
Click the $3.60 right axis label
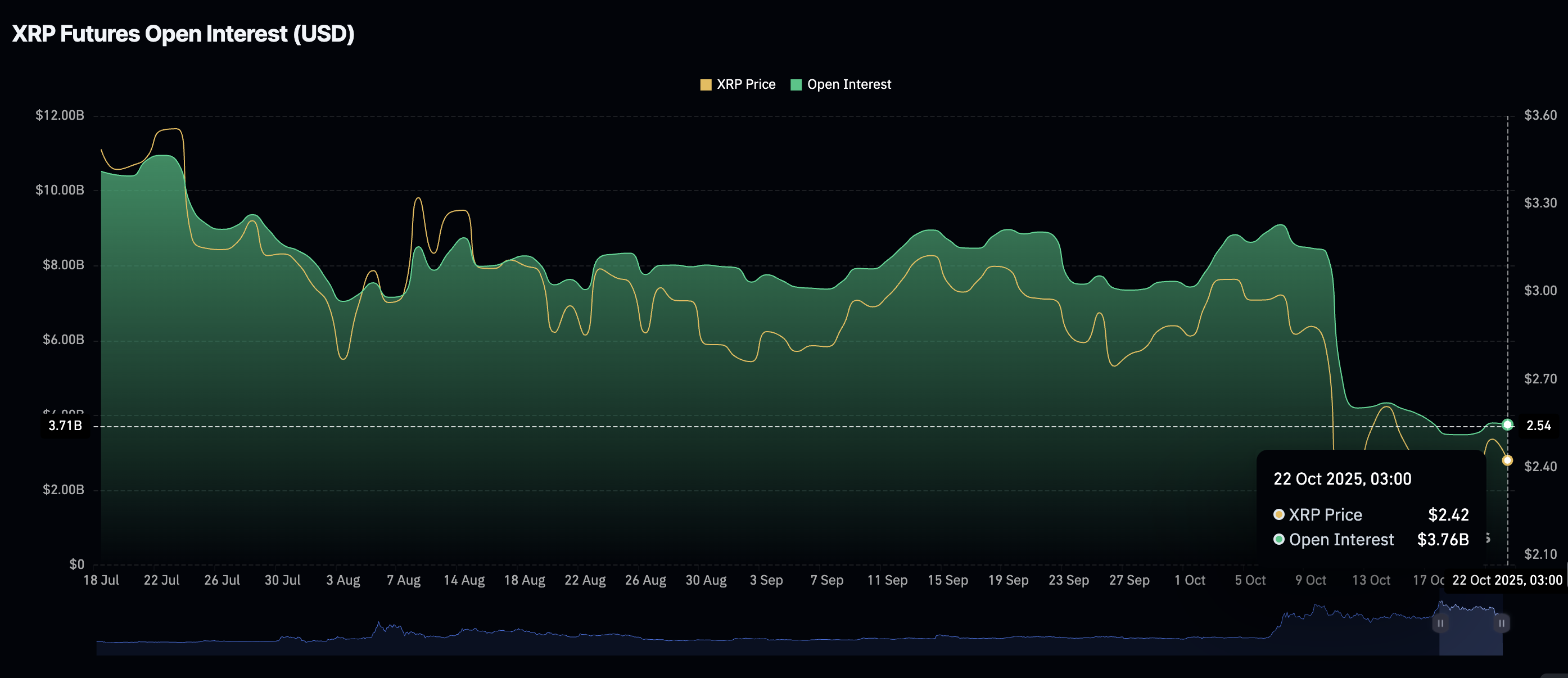[x=1540, y=115]
